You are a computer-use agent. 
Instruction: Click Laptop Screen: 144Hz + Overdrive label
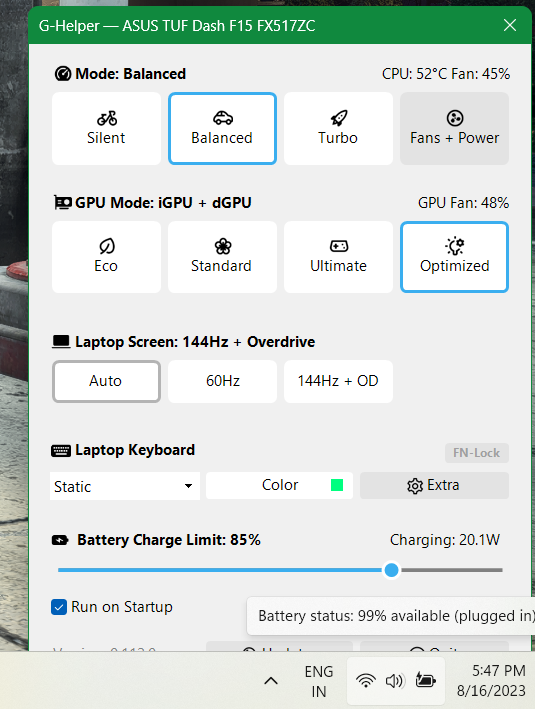click(x=195, y=342)
